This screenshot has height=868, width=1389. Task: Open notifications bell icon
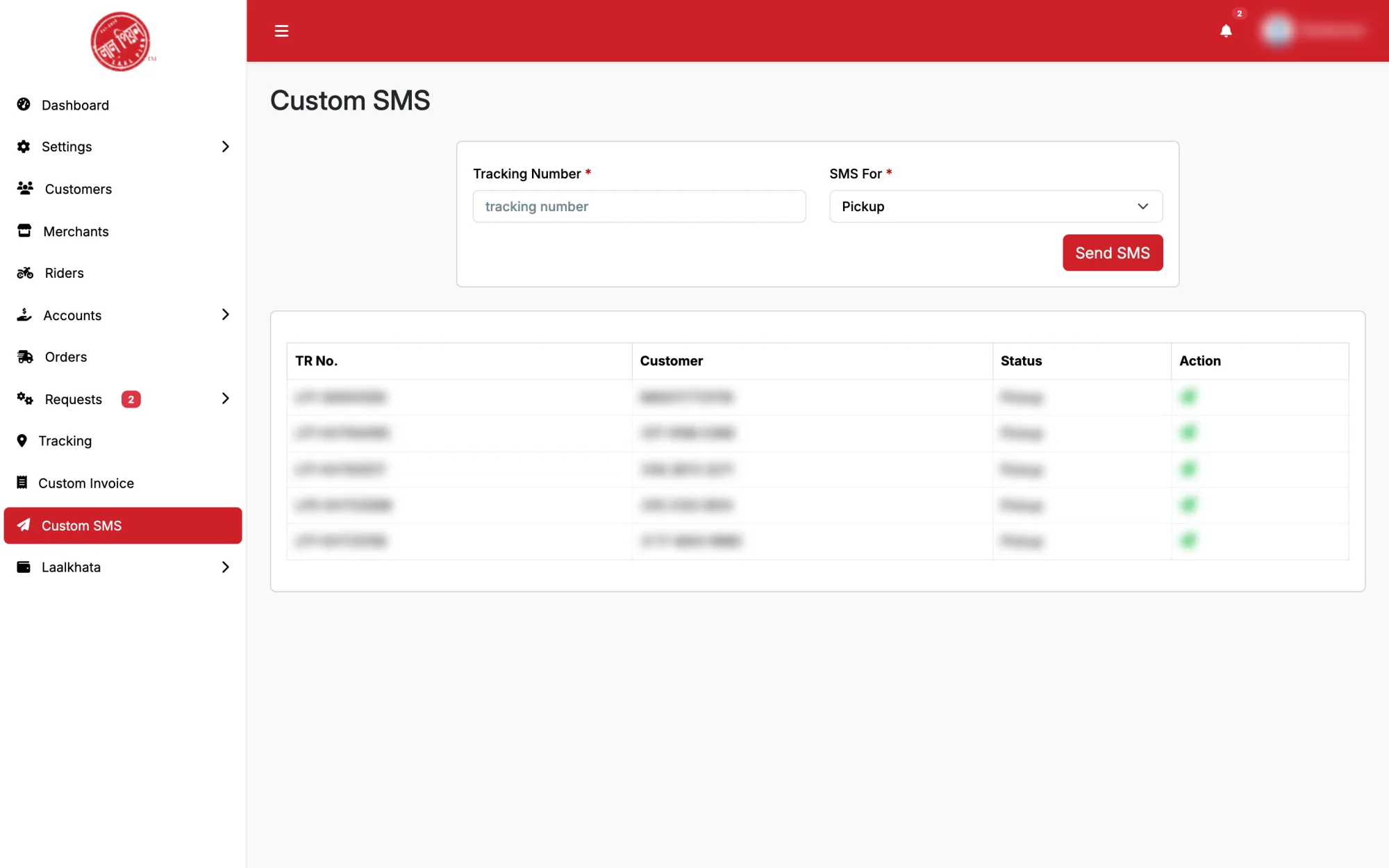tap(1226, 31)
